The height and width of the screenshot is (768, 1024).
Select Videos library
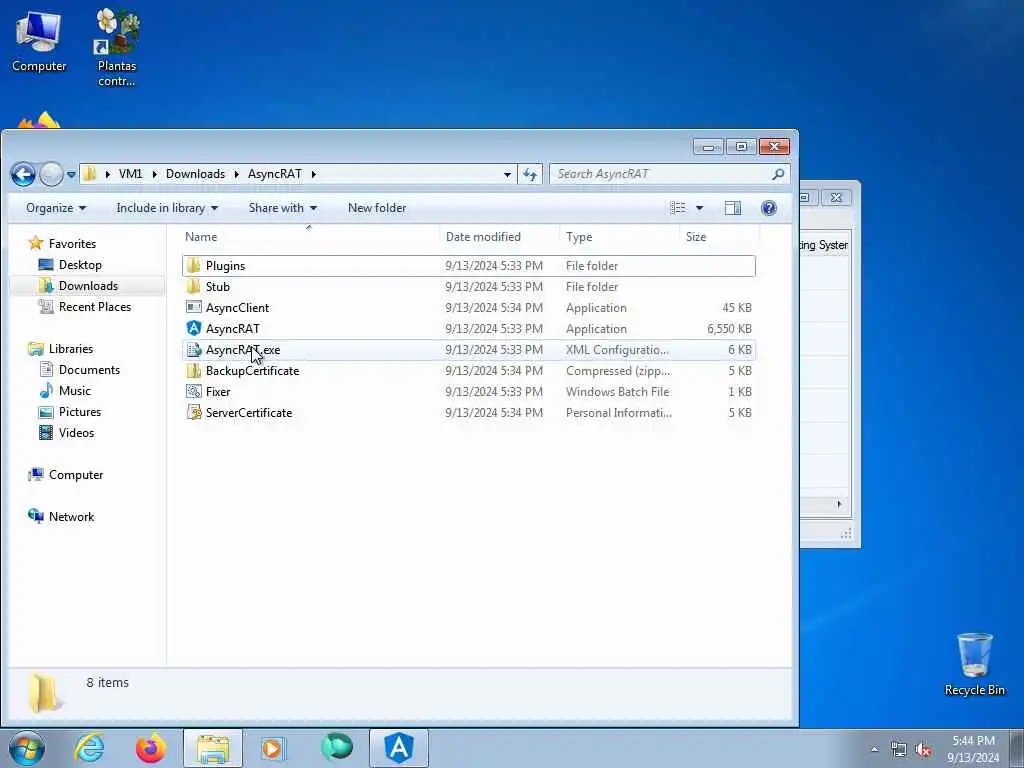point(76,432)
